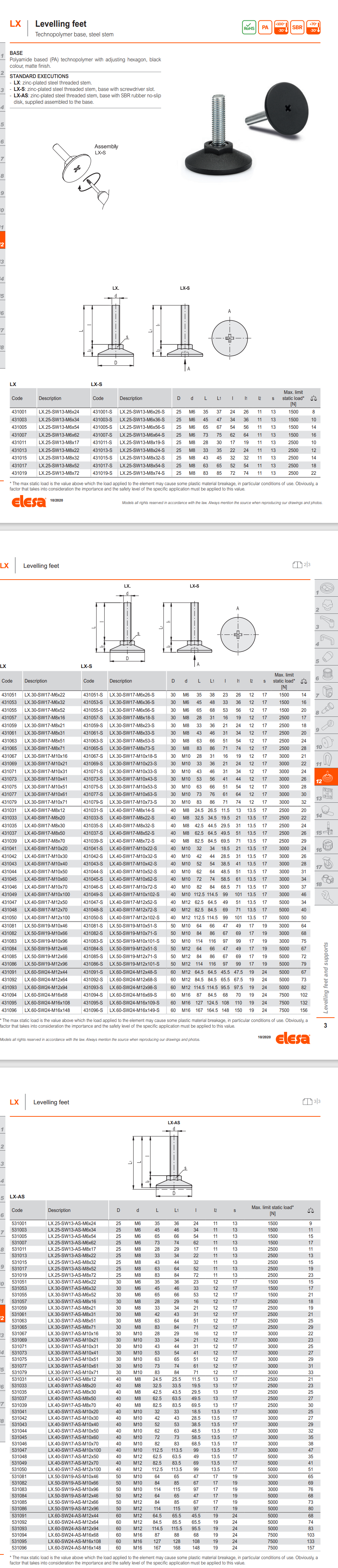
Task: Click code cell '531001' in LX-AS table
Action: point(20,1223)
